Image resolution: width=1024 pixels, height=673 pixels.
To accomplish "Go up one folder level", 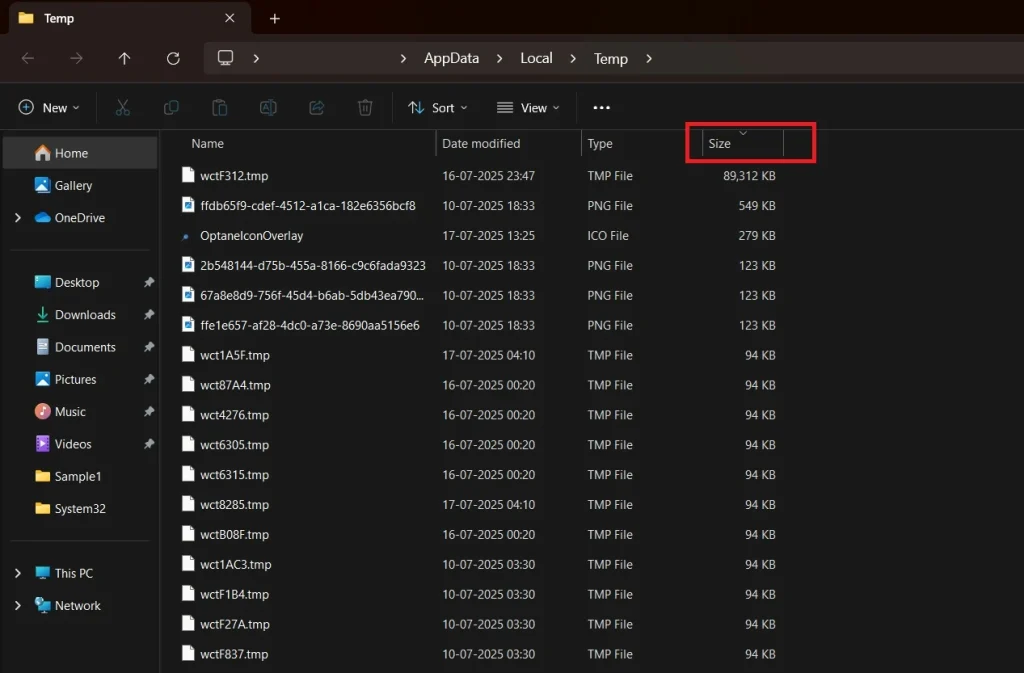I will [124, 59].
